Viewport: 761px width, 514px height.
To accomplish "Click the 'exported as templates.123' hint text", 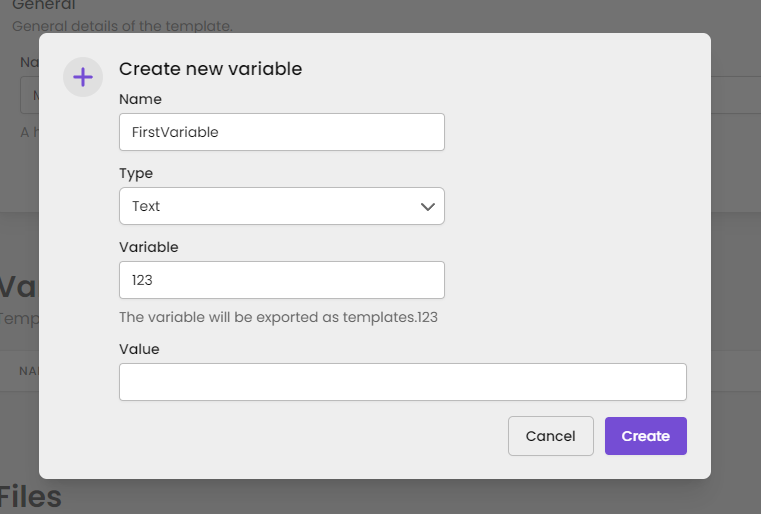I will (278, 318).
